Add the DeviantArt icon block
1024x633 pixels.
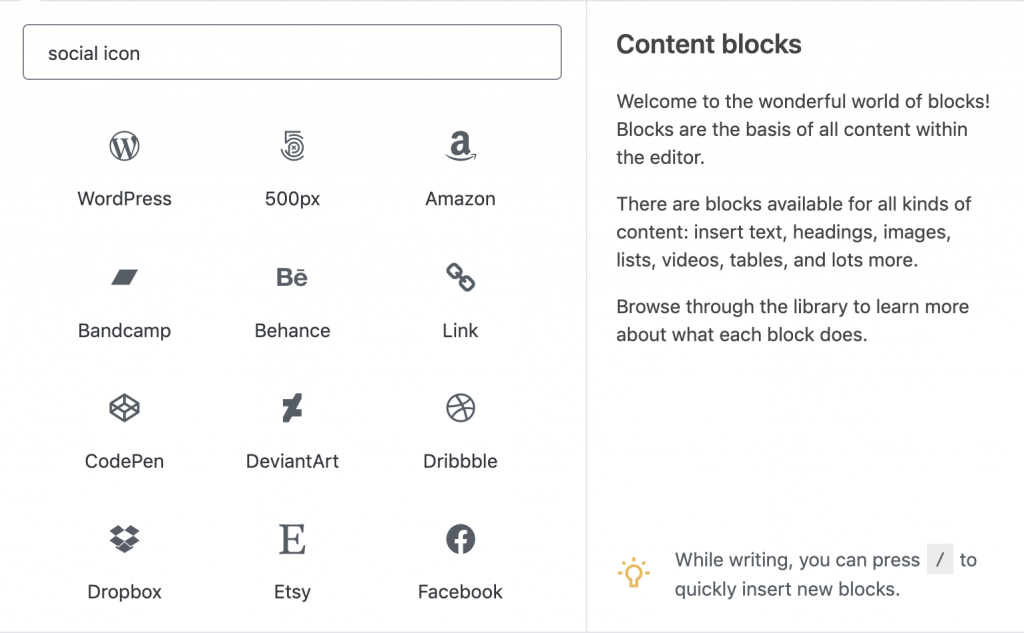[x=292, y=408]
